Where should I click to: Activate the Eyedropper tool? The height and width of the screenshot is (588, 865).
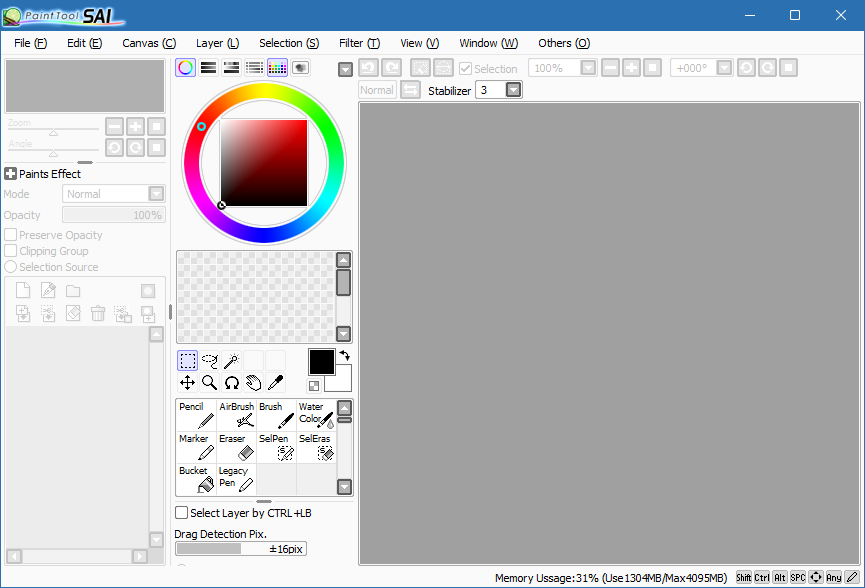(276, 382)
